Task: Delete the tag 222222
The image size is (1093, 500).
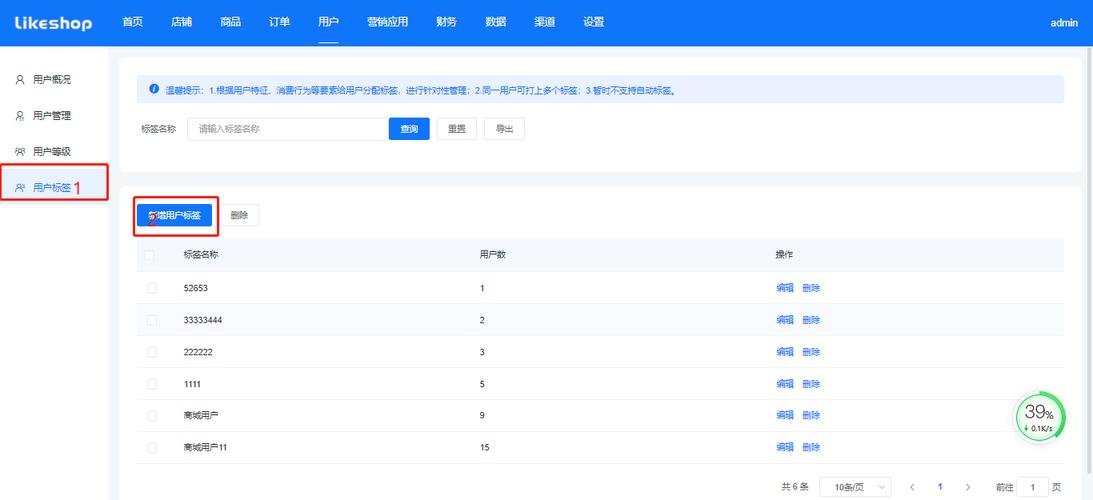Action: 811,352
